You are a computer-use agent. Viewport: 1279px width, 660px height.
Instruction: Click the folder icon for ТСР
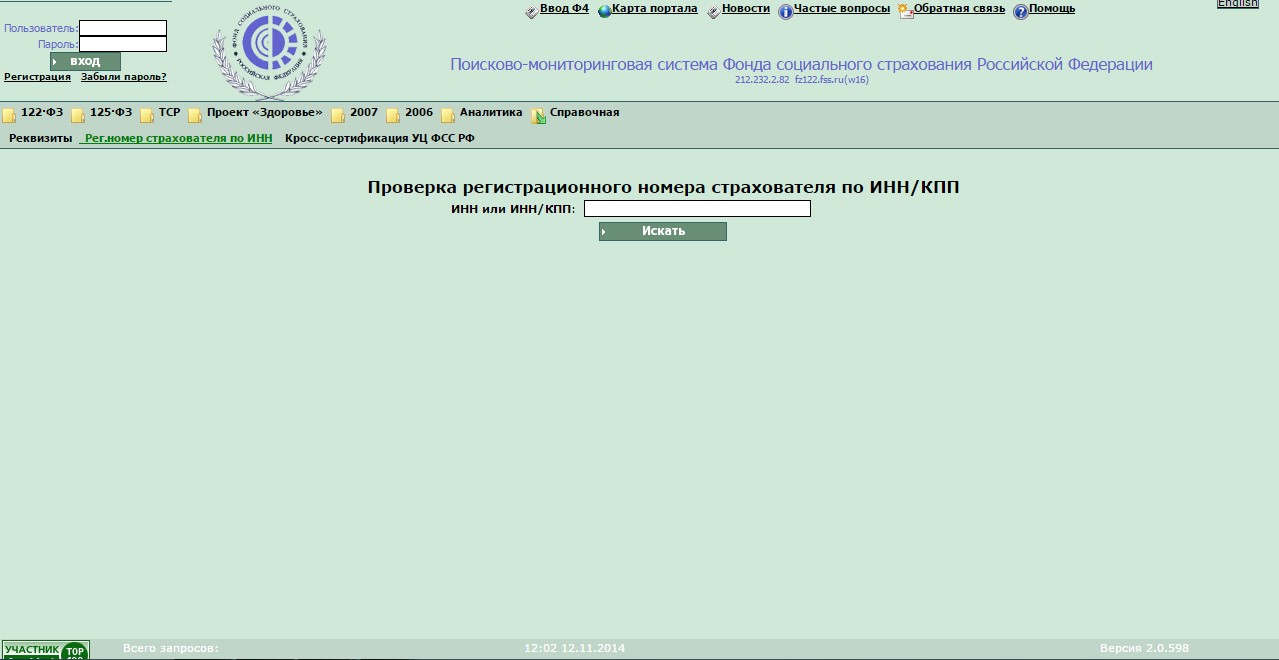(147, 114)
